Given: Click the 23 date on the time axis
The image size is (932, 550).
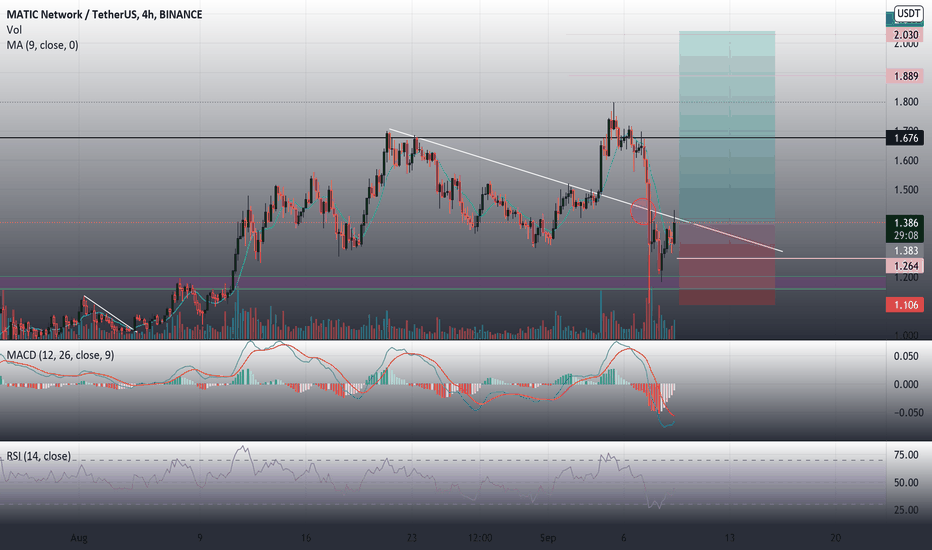Looking at the screenshot, I should [x=412, y=538].
